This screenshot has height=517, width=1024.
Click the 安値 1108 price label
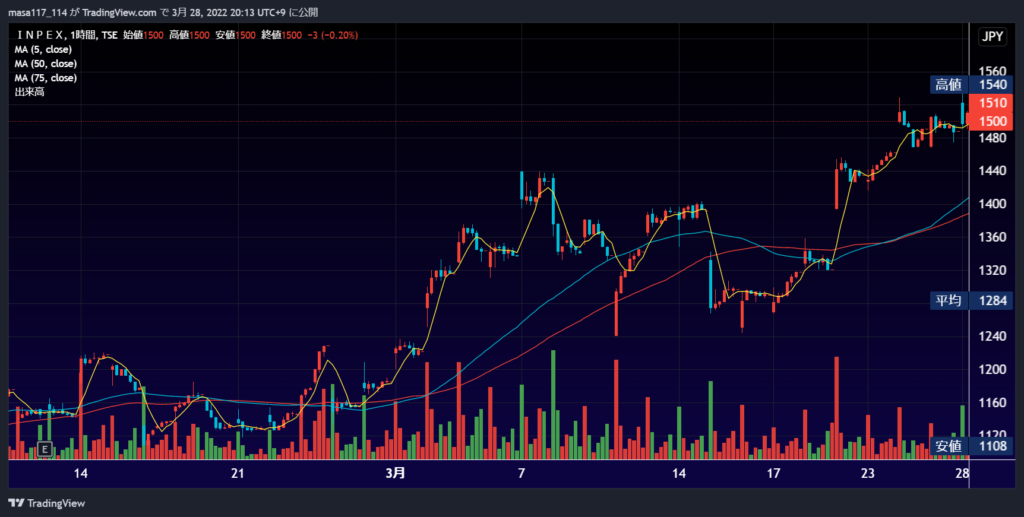pyautogui.click(x=971, y=446)
